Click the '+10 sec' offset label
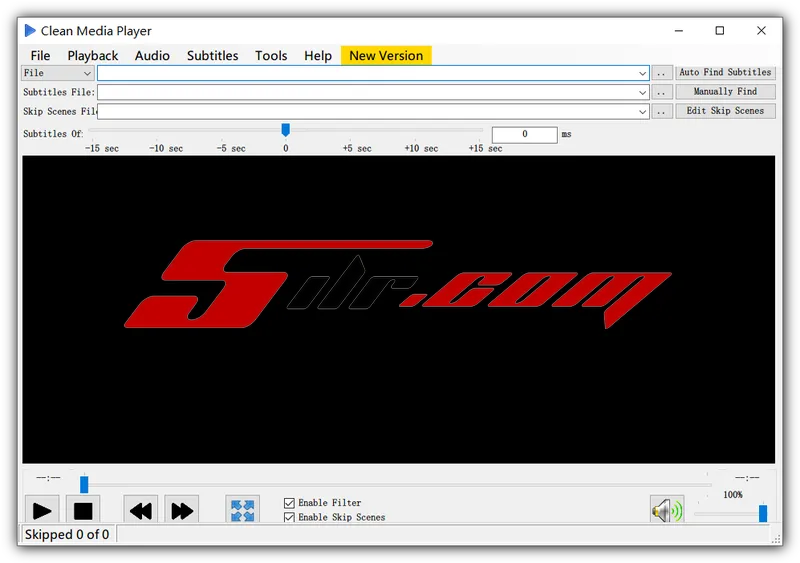 421,149
